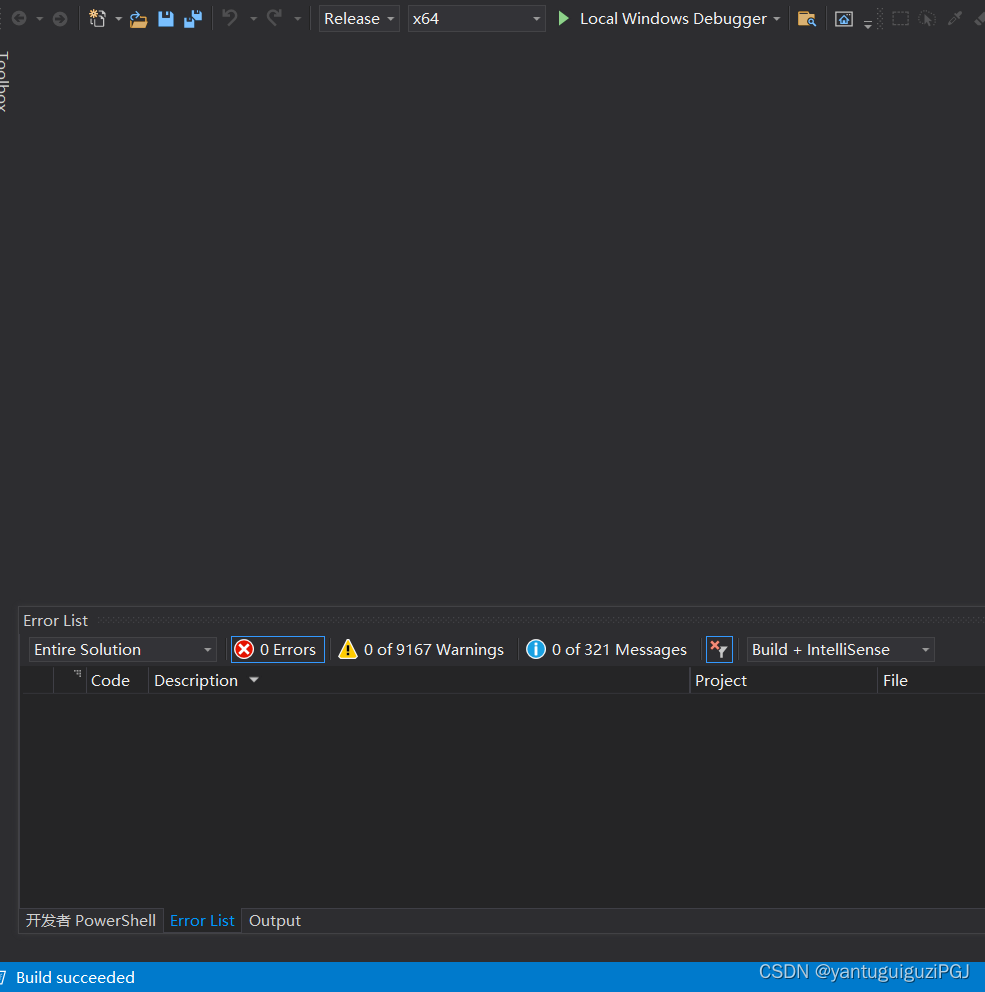Open the Build + IntelliSense dropdown
Image resolution: width=985 pixels, height=992 pixels.
[x=839, y=649]
